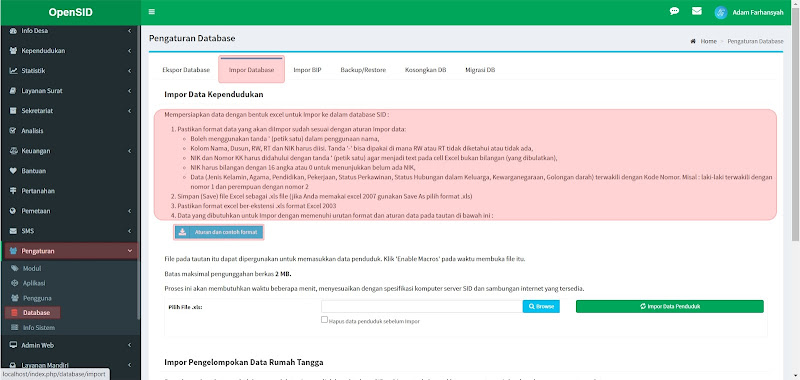
Task: Collapse Pengaturan menu chevron
Action: (130, 251)
